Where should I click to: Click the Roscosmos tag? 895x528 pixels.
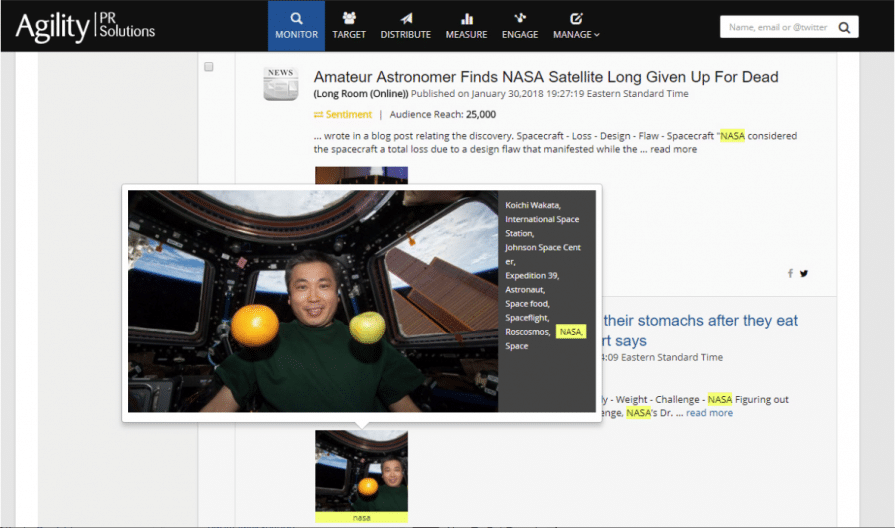[527, 332]
